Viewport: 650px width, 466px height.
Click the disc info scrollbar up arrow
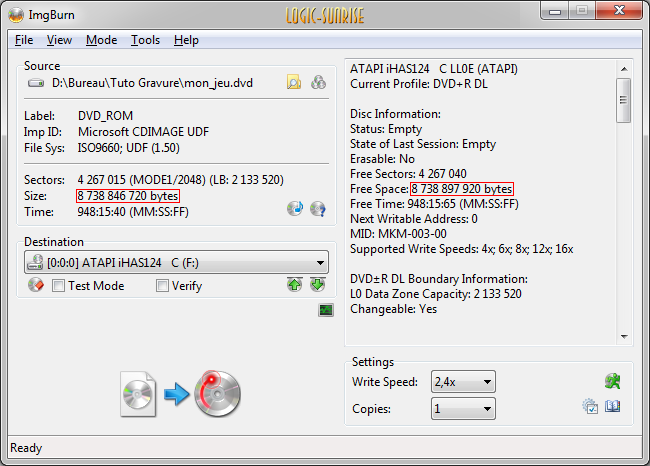pyautogui.click(x=624, y=69)
